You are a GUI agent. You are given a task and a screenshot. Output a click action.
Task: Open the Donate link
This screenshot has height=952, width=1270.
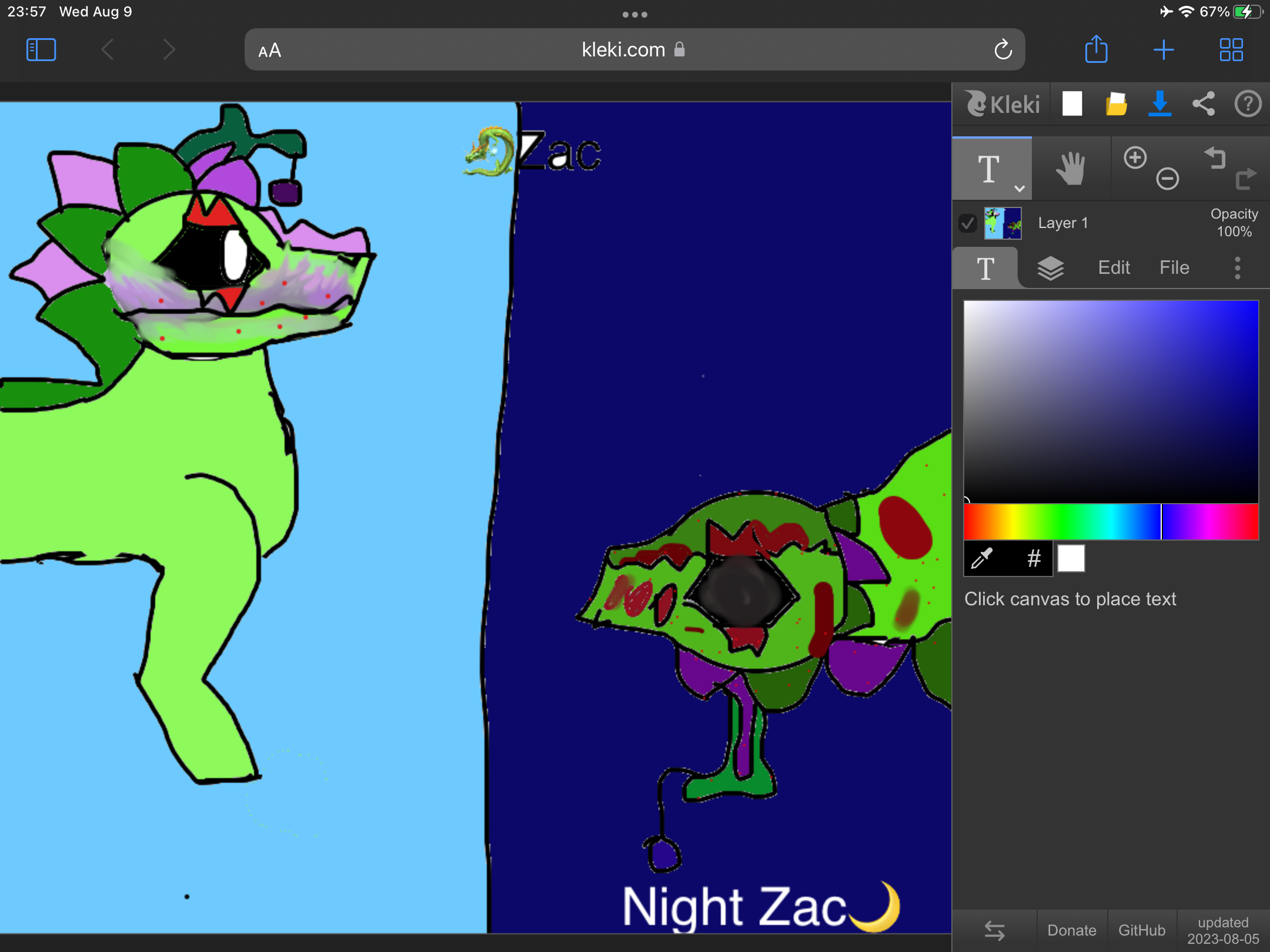click(x=1071, y=931)
